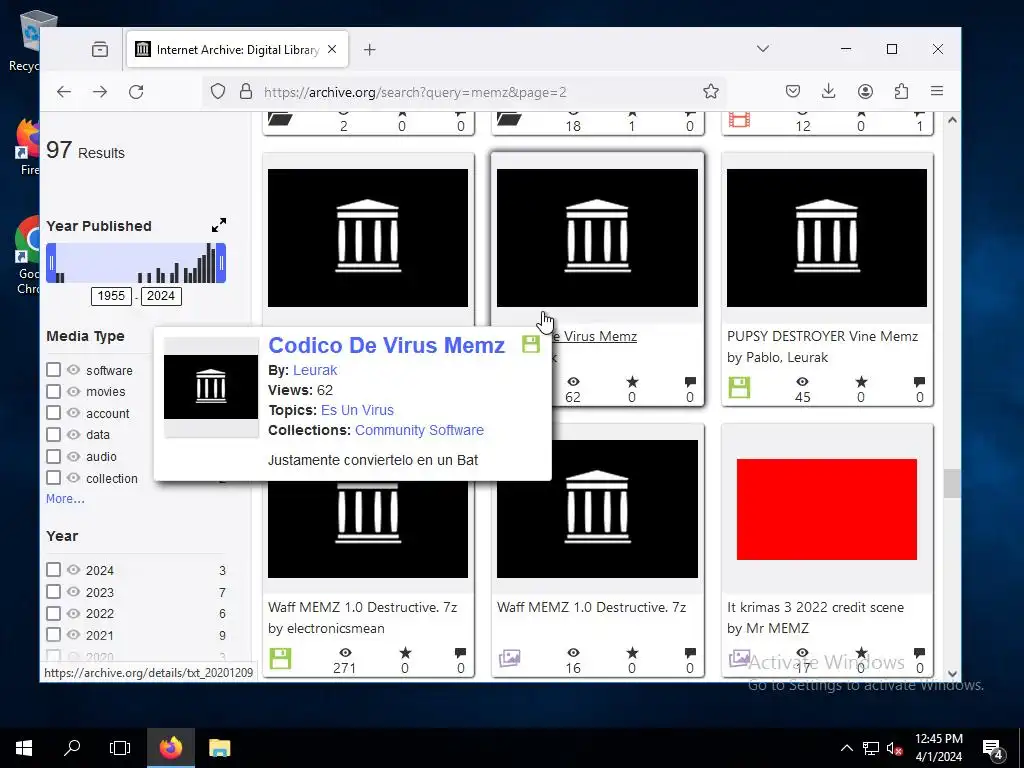Click the padlock site information icon
This screenshot has height=768, width=1024.
(x=246, y=91)
